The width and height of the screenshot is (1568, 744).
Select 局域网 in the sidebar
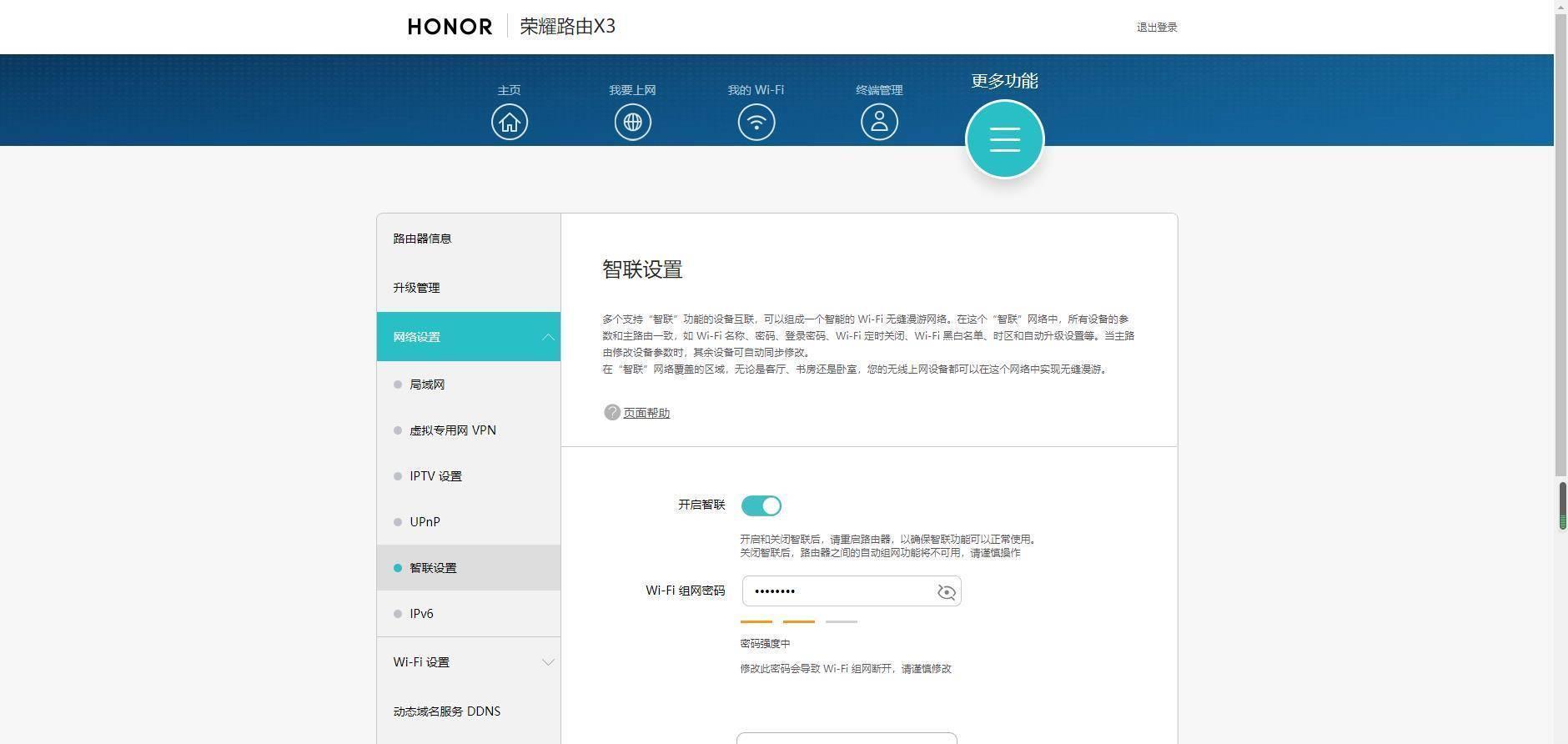427,385
